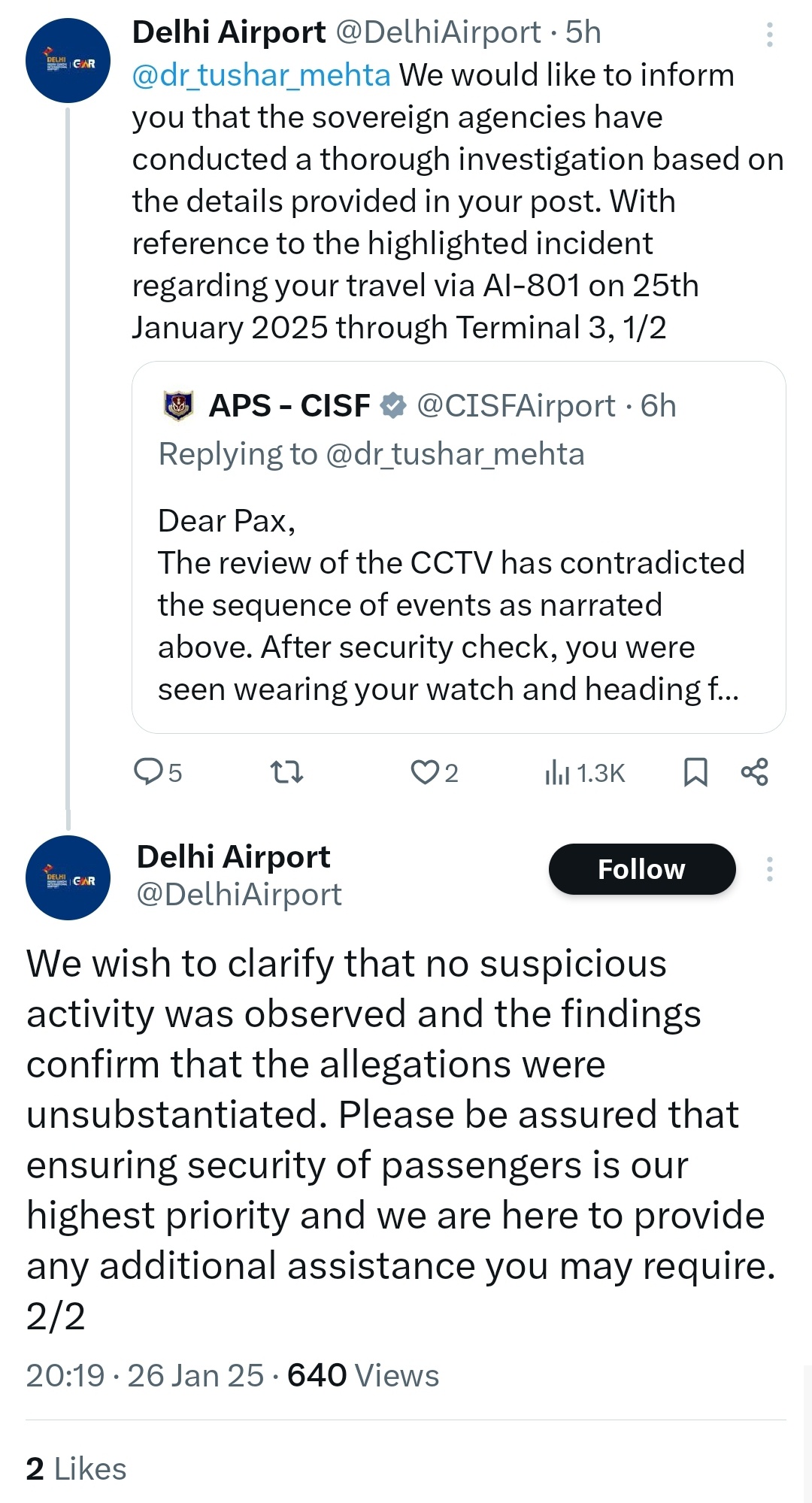Viewport: 812px width, 1503px height.
Task: Follow the Delhi Airport account
Action: 641,869
